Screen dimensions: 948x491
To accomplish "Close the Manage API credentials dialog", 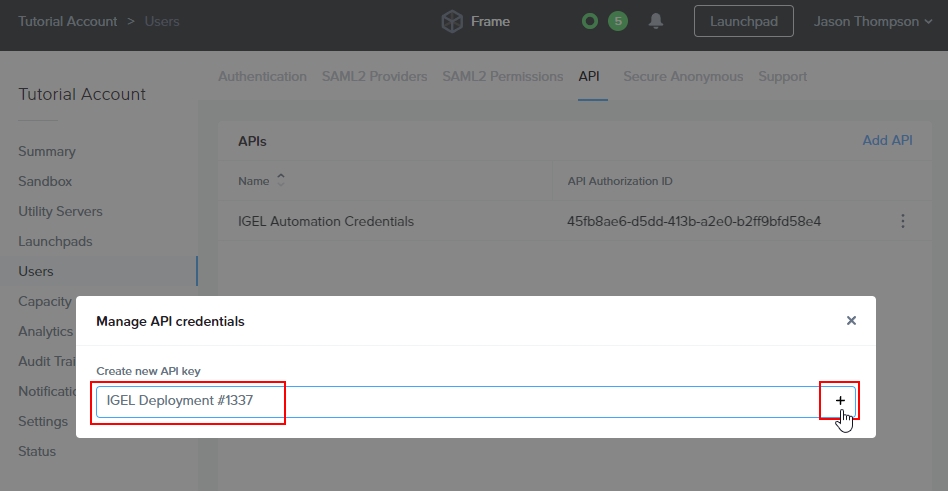I will 851,320.
